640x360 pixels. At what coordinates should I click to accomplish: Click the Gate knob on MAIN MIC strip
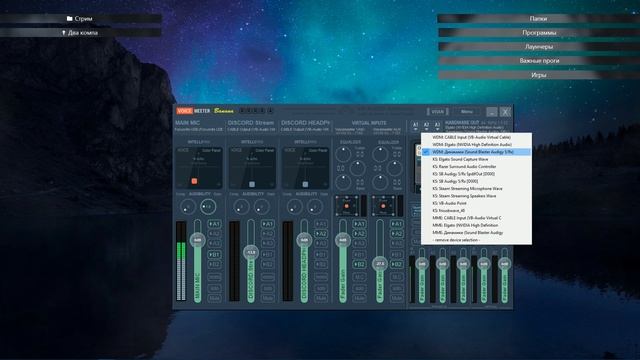tap(208, 207)
